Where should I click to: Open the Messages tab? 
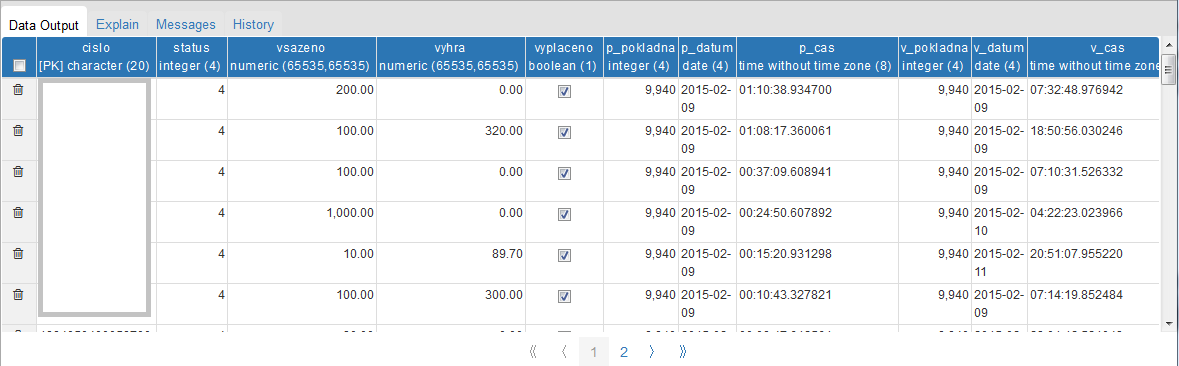(x=186, y=25)
